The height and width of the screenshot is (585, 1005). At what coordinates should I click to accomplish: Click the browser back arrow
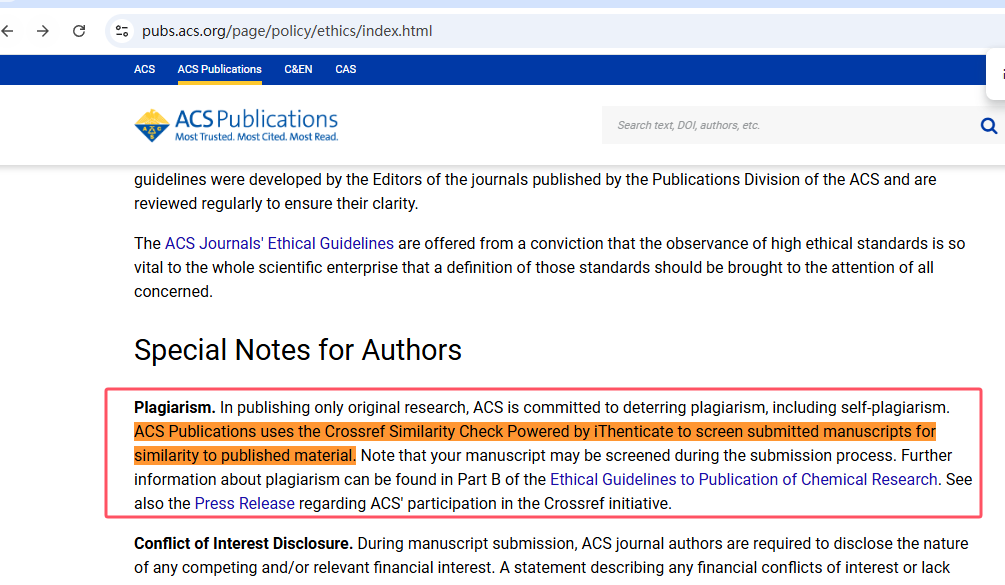pos(9,31)
